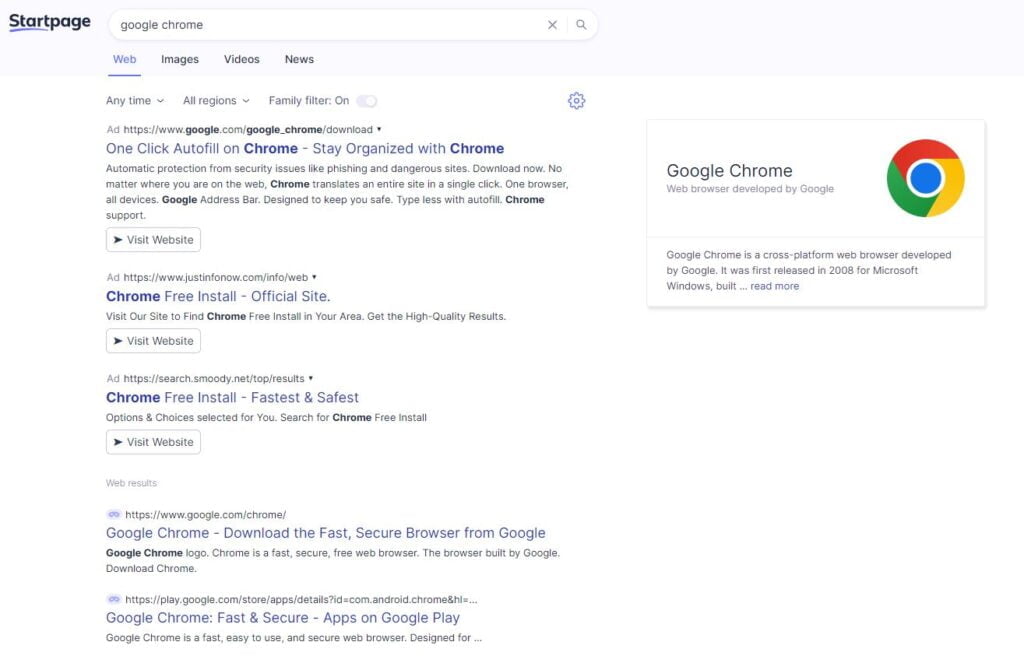Switch to the Images tab
The height and width of the screenshot is (656, 1024).
pos(180,59)
